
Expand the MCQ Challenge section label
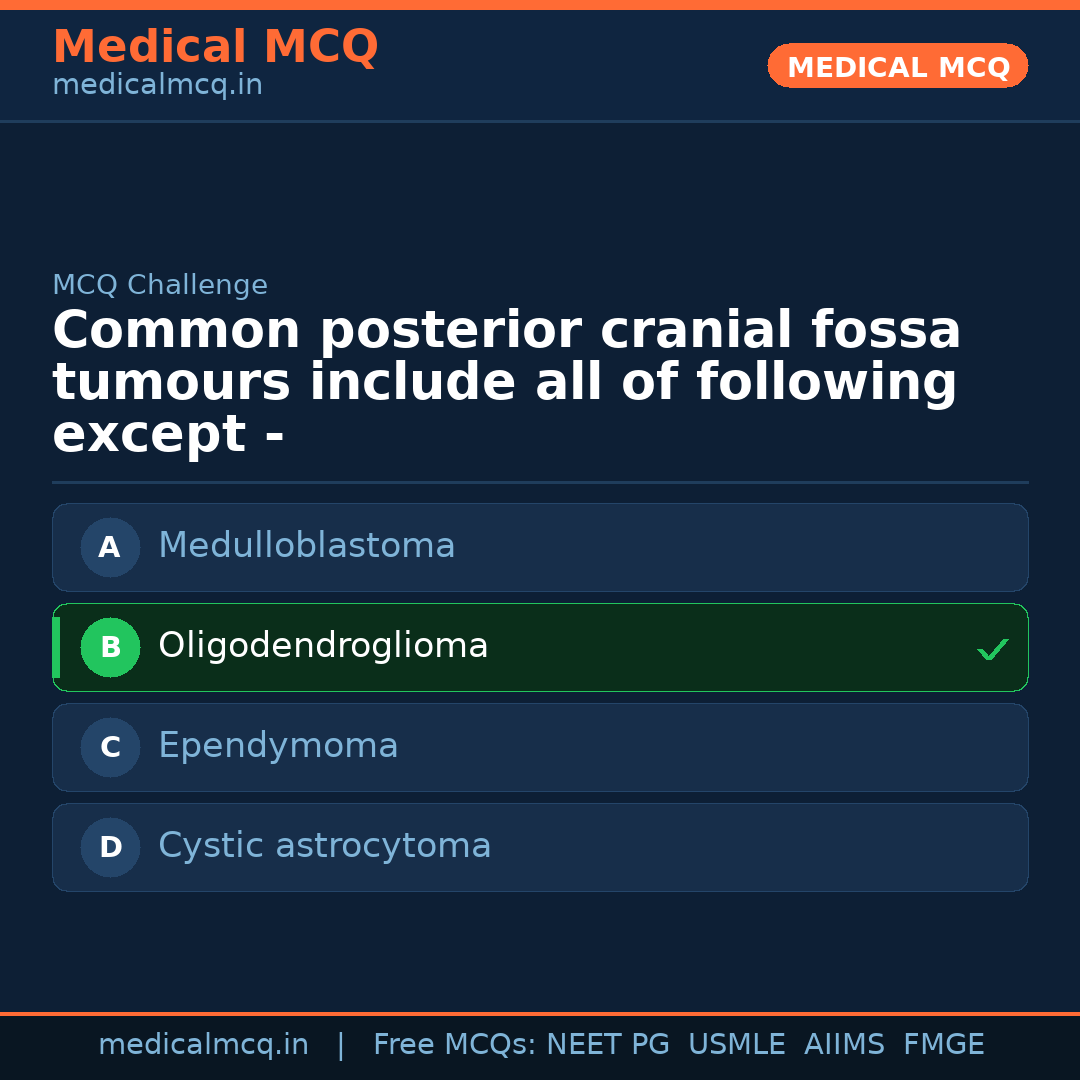tap(160, 285)
